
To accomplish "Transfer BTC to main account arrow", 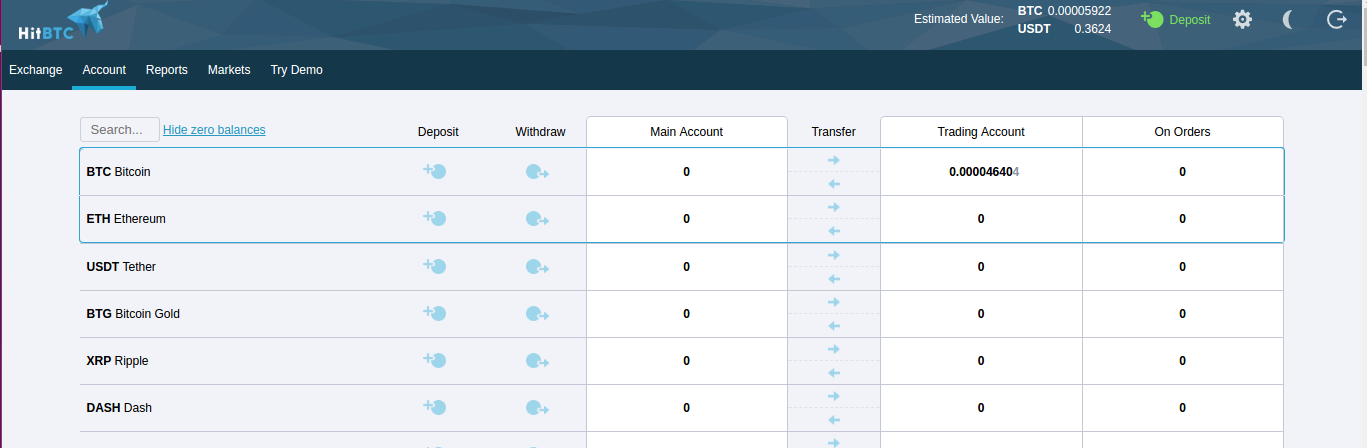I will coord(834,184).
